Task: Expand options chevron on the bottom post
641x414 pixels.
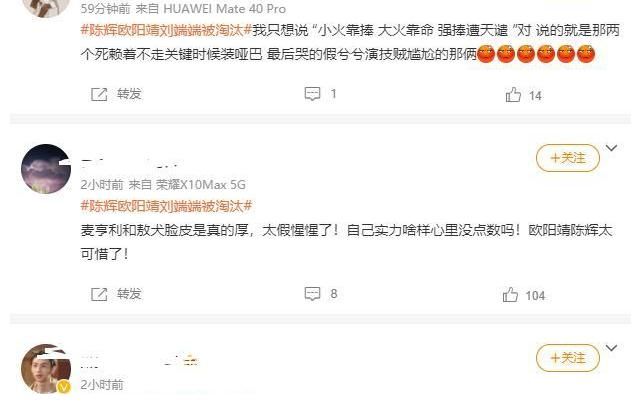Action: [x=611, y=348]
